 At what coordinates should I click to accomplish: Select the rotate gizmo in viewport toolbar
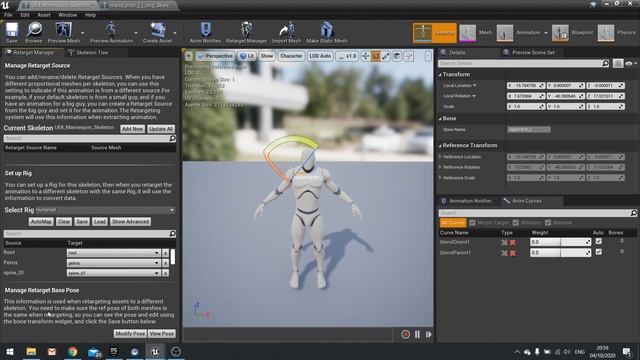tap(376, 56)
